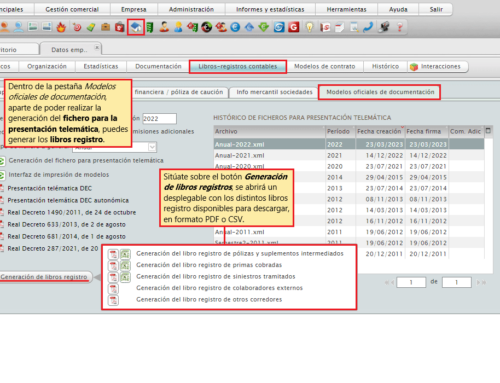The width and height of the screenshot is (500, 383).
Task: Open the Administración menu
Action: click(x=191, y=9)
